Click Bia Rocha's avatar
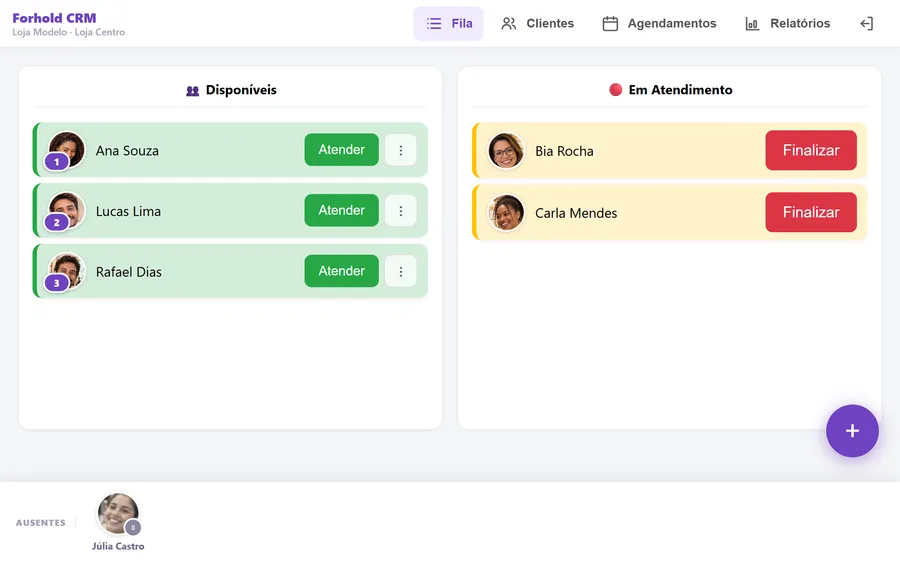This screenshot has width=900, height=563. [506, 150]
